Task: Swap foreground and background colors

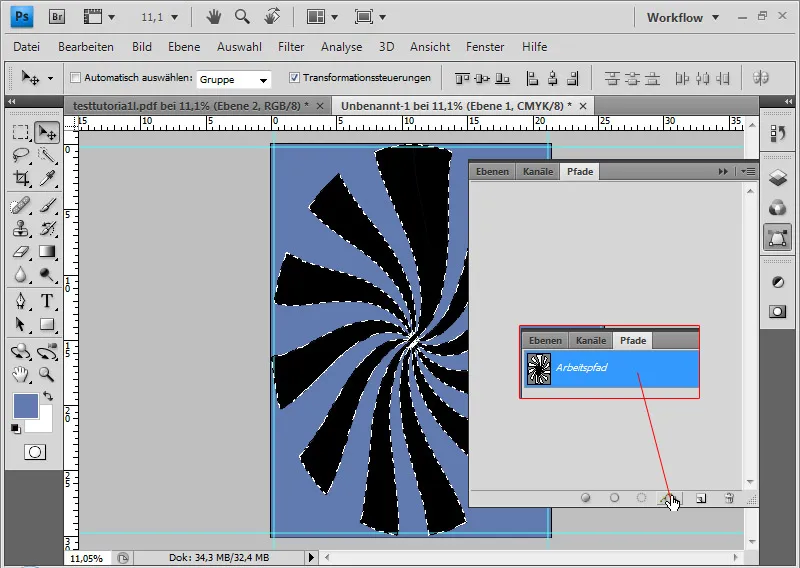Action: click(48, 396)
